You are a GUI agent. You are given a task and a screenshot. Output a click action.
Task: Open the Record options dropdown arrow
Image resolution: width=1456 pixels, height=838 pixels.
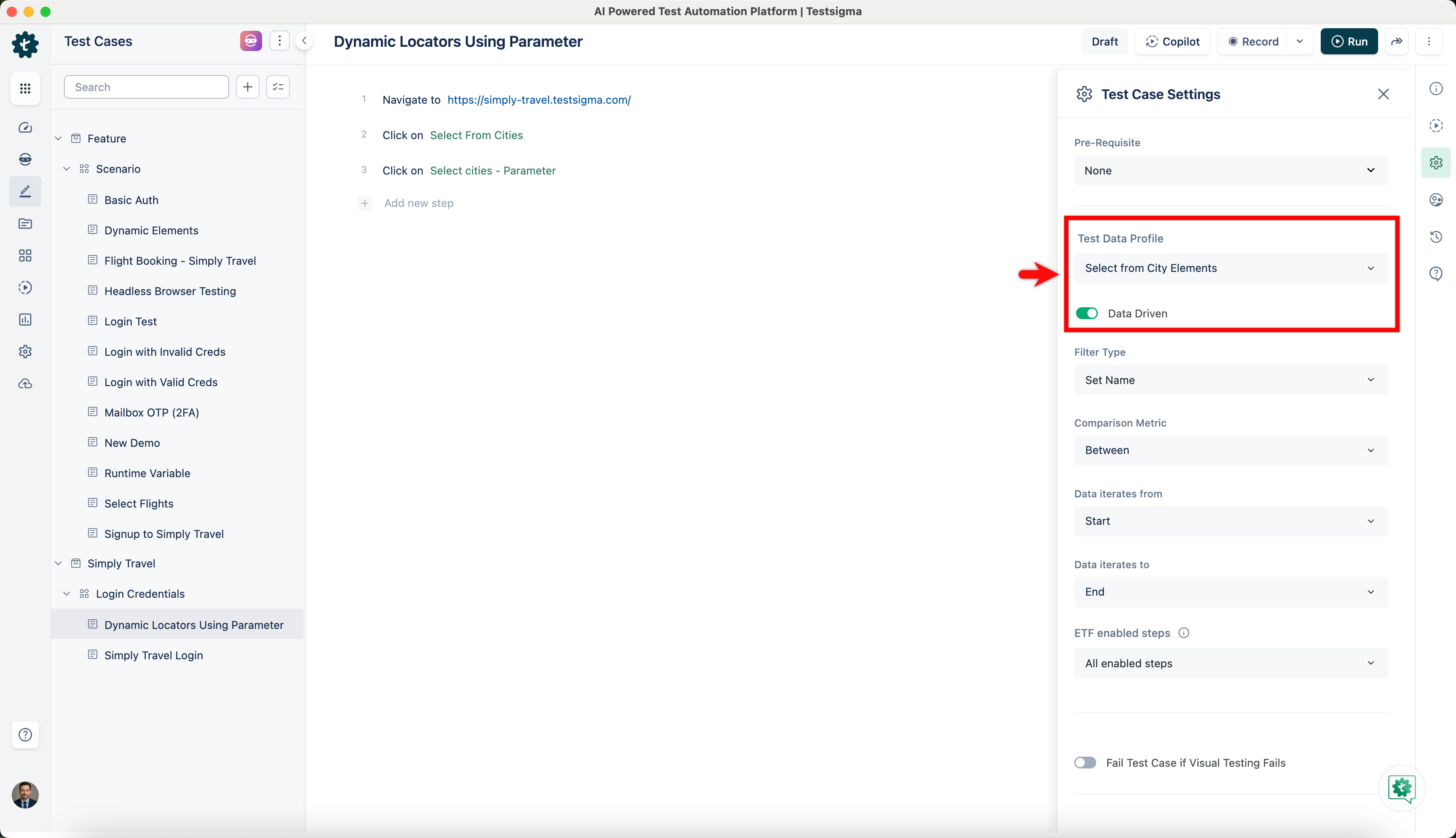tap(1300, 41)
